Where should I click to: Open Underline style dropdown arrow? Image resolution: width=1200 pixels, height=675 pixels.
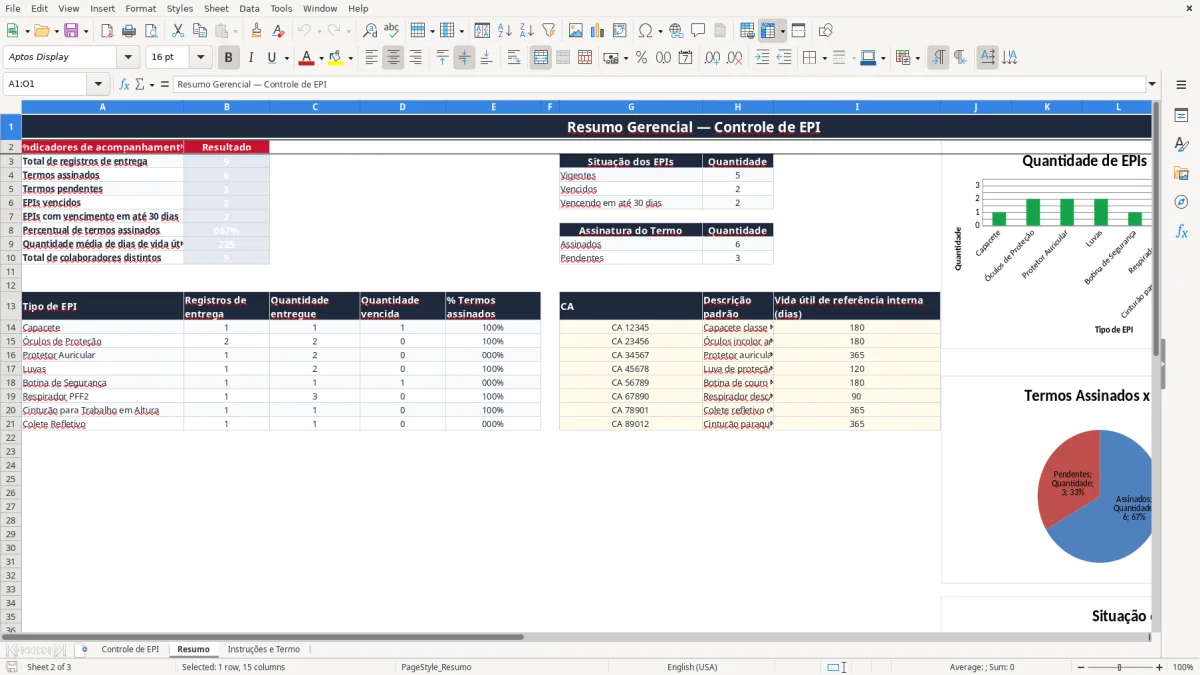coord(286,58)
